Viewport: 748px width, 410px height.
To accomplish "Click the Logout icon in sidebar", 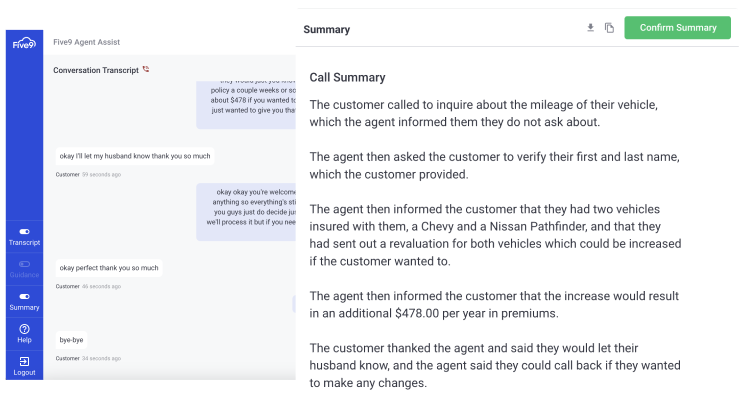I will click(x=24, y=361).
